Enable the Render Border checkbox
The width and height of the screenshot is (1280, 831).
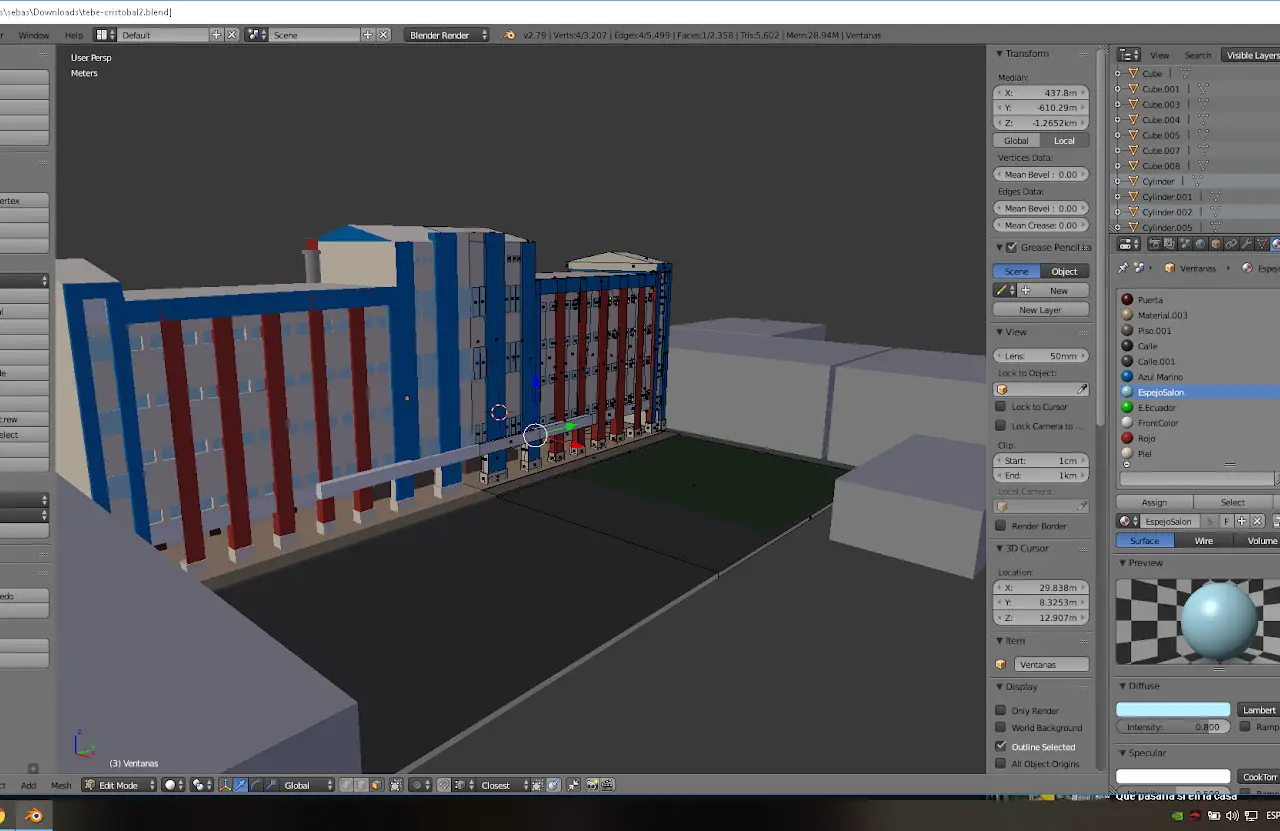pos(1001,526)
